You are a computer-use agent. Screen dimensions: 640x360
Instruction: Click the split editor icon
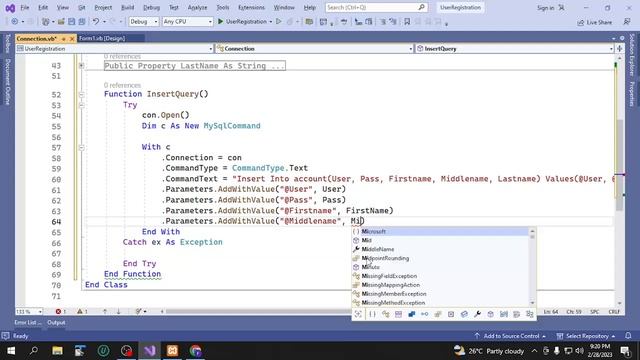click(x=620, y=49)
